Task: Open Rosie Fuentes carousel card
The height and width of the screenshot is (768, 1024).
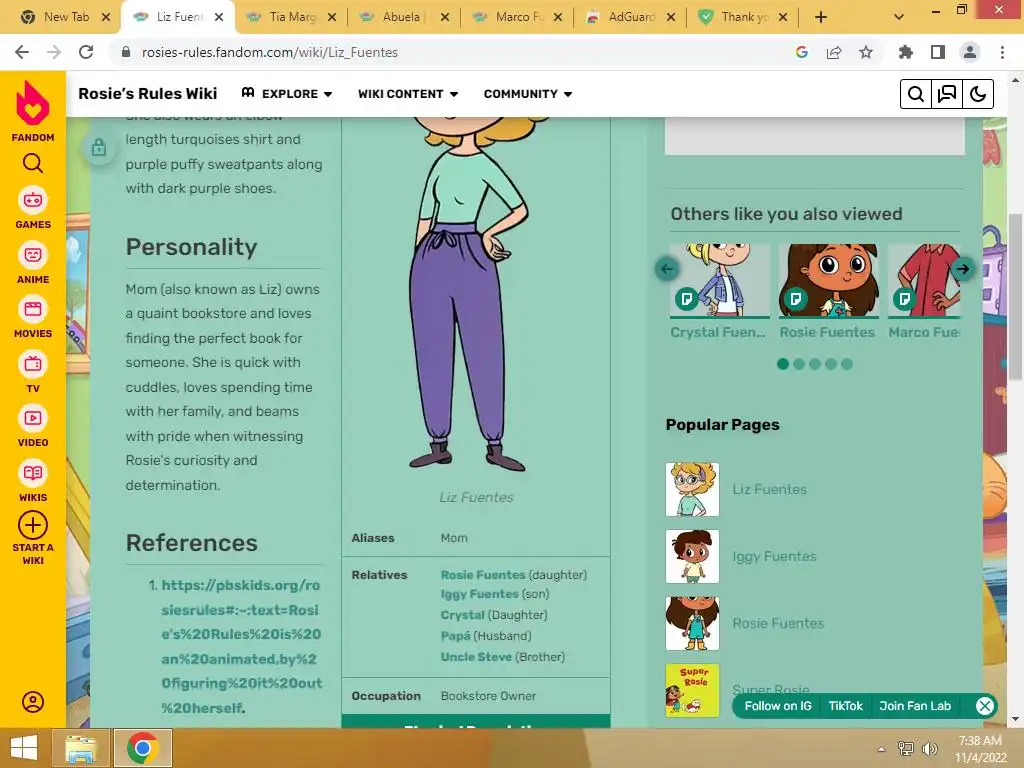Action: (828, 292)
